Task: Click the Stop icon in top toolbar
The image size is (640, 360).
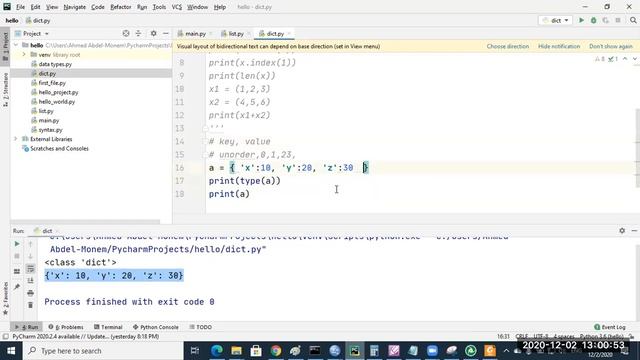Action: tap(618, 20)
